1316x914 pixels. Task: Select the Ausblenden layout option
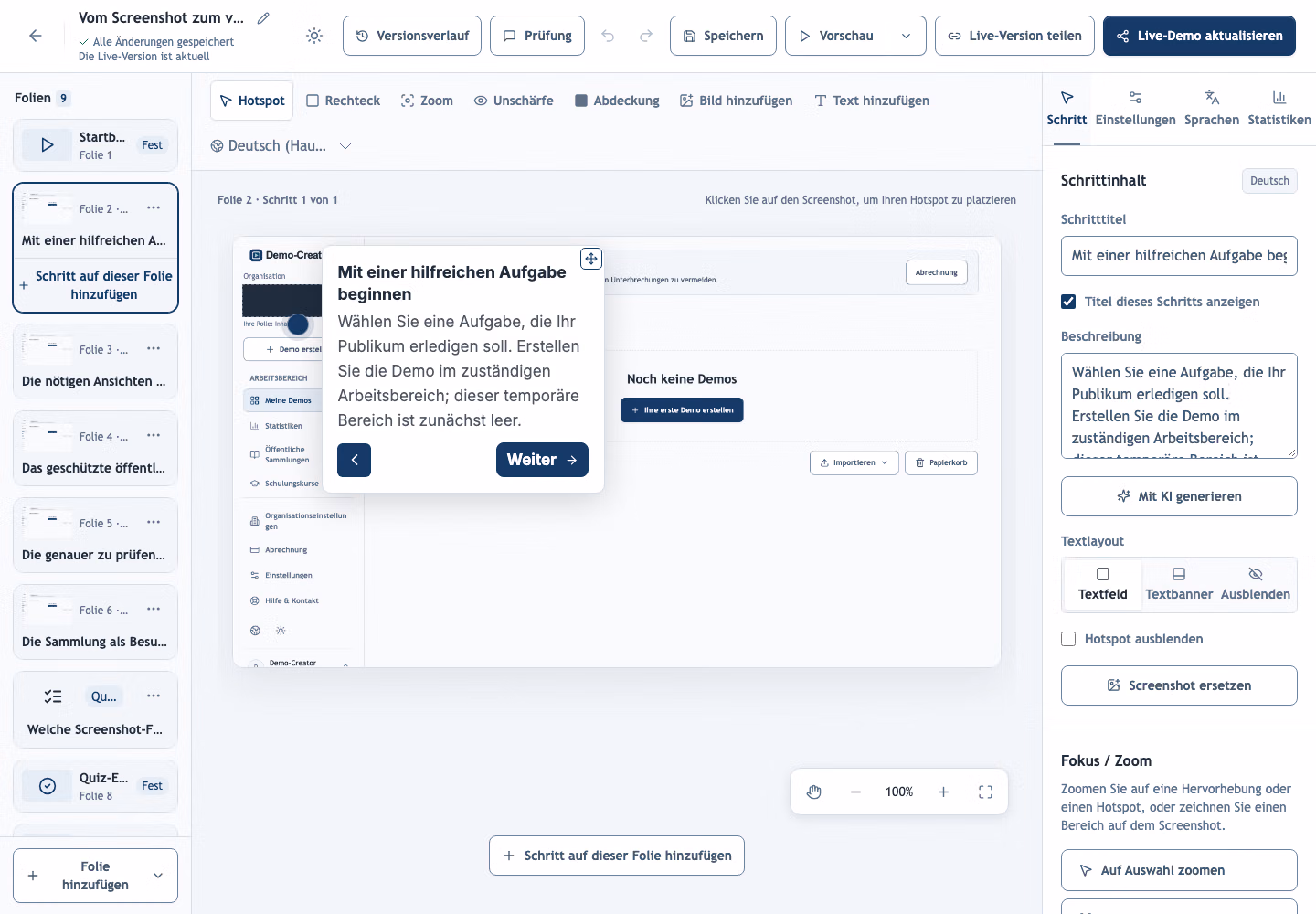point(1256,584)
